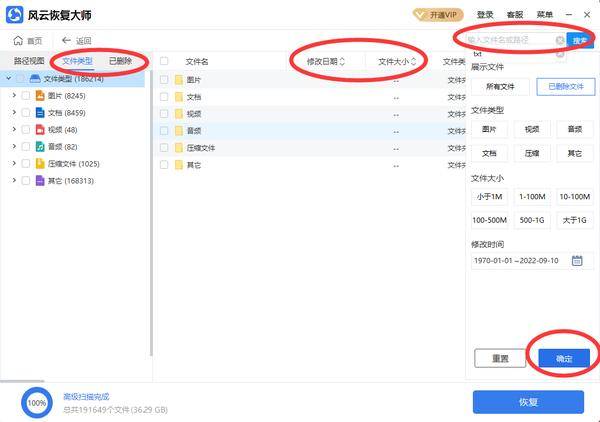This screenshot has height=422, width=600.
Task: Click the 图片 category icon in tree
Action: [x=40, y=96]
